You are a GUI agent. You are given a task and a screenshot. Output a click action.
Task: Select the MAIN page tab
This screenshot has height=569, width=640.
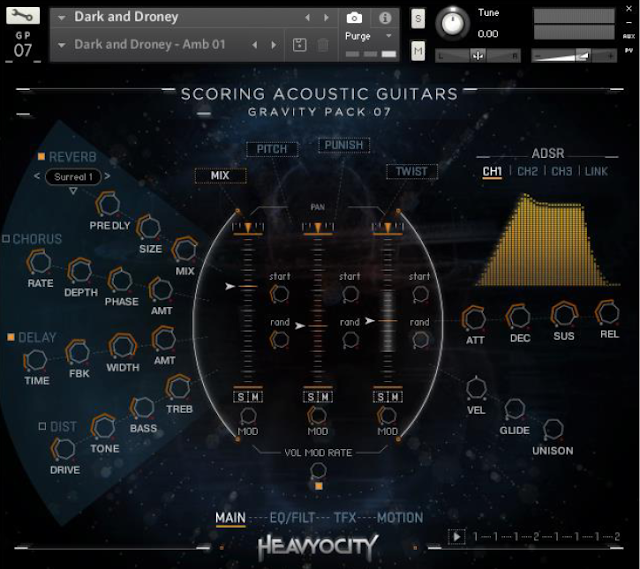coord(231,518)
